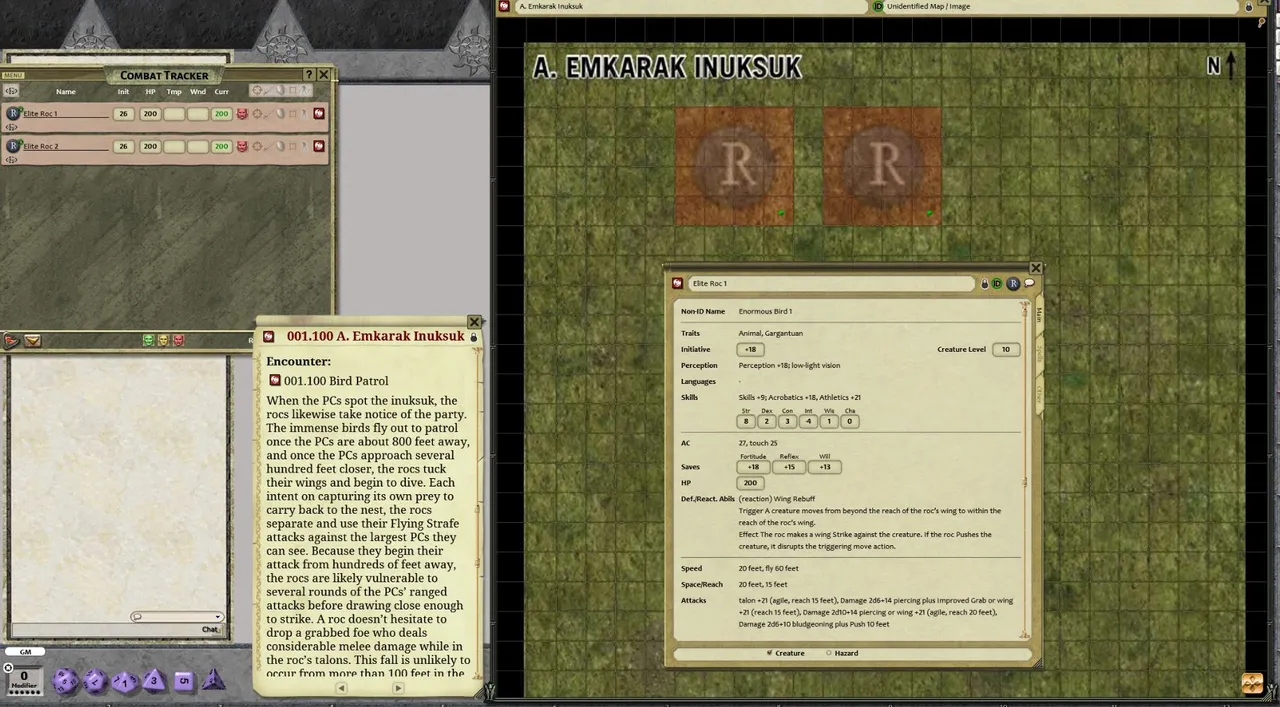The height and width of the screenshot is (707, 1280).
Task: Click story entry link icon beside title
Action: tap(268, 337)
